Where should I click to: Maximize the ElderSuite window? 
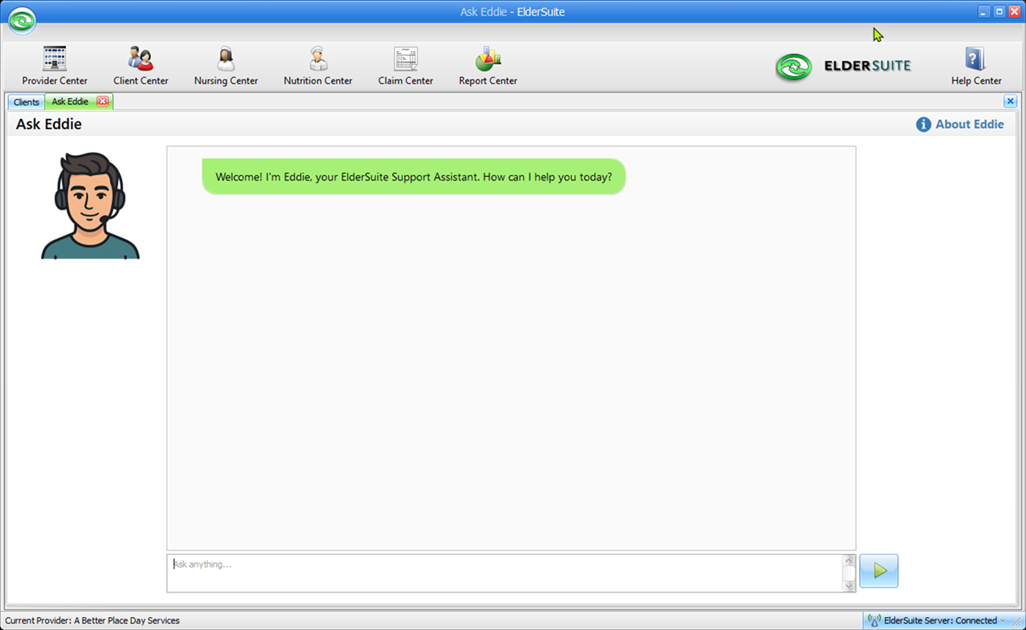pyautogui.click(x=999, y=12)
